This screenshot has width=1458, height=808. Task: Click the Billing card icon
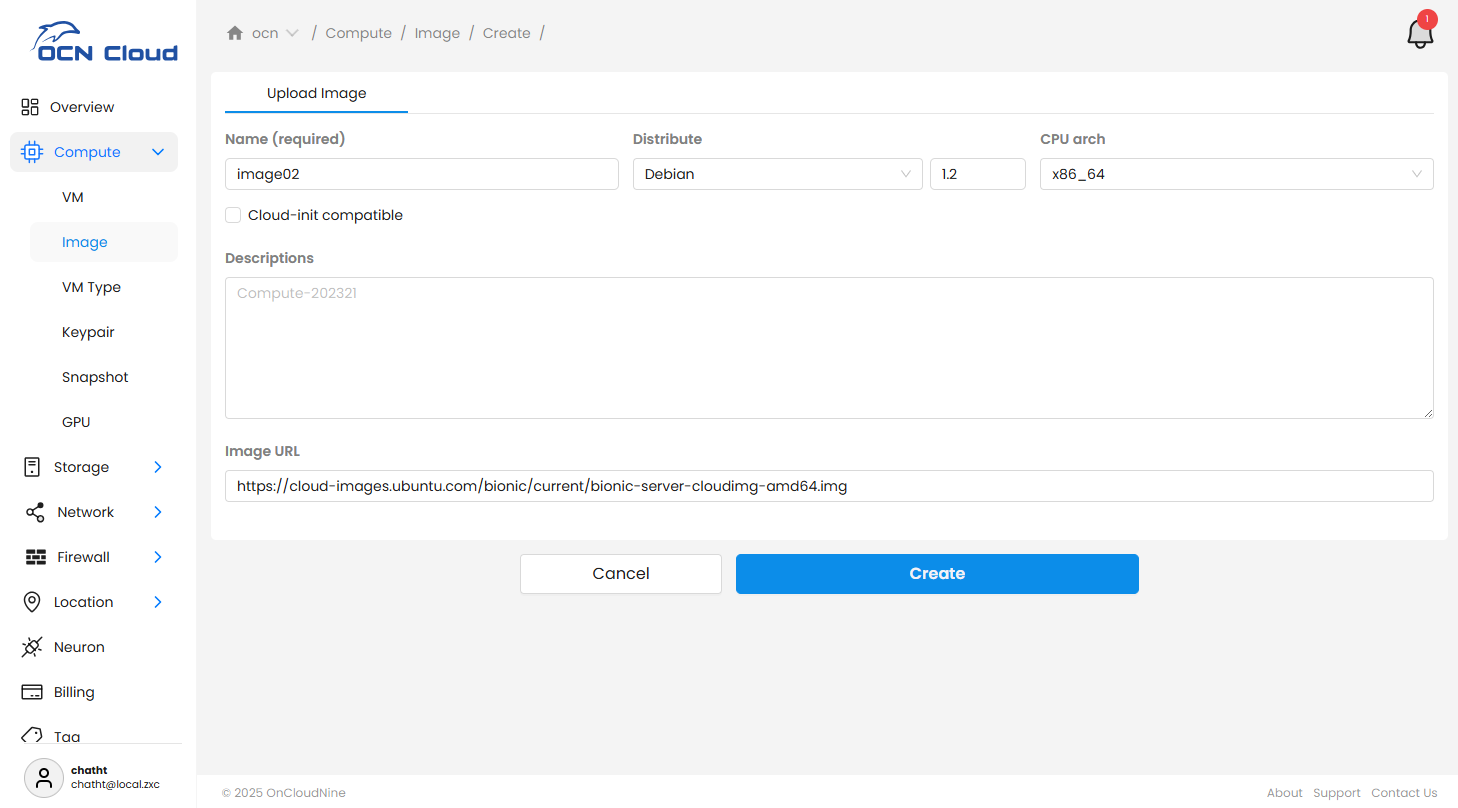(x=32, y=692)
